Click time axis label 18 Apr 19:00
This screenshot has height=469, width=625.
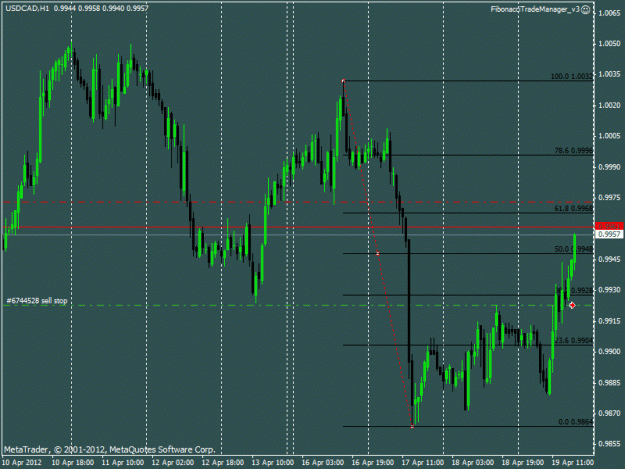523,463
